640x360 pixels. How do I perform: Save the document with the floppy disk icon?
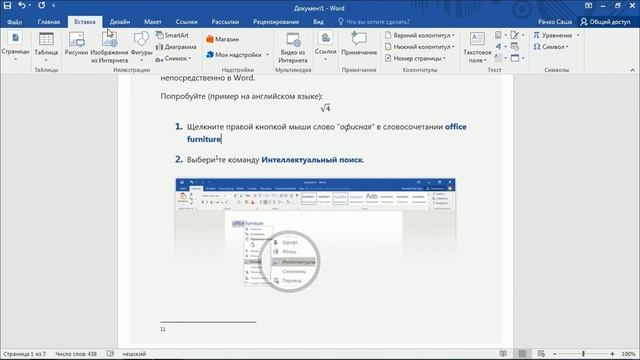click(x=7, y=6)
